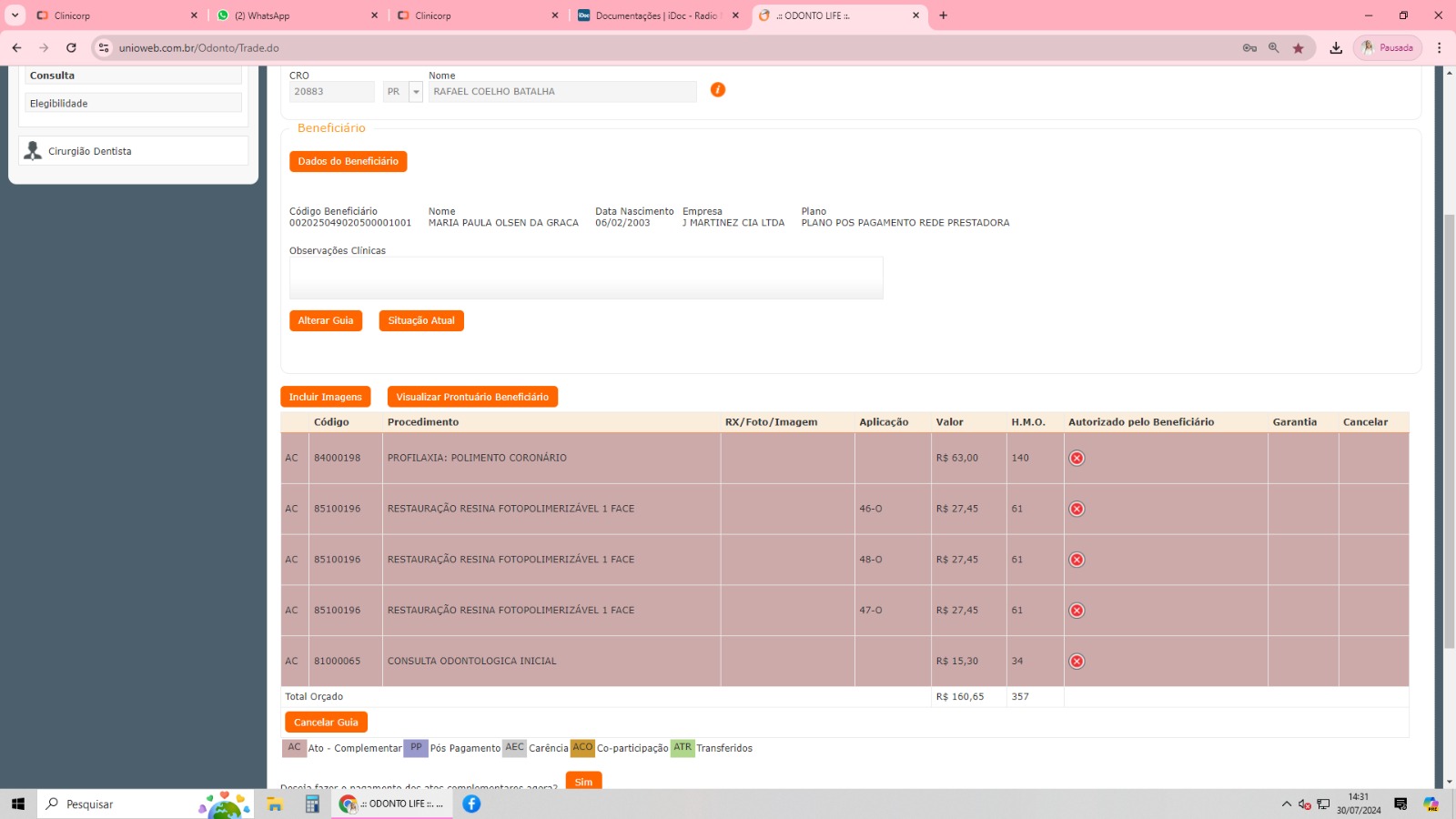The image size is (1456, 819).
Task: Click the orange info icon beside Nome field
Action: 718,89
